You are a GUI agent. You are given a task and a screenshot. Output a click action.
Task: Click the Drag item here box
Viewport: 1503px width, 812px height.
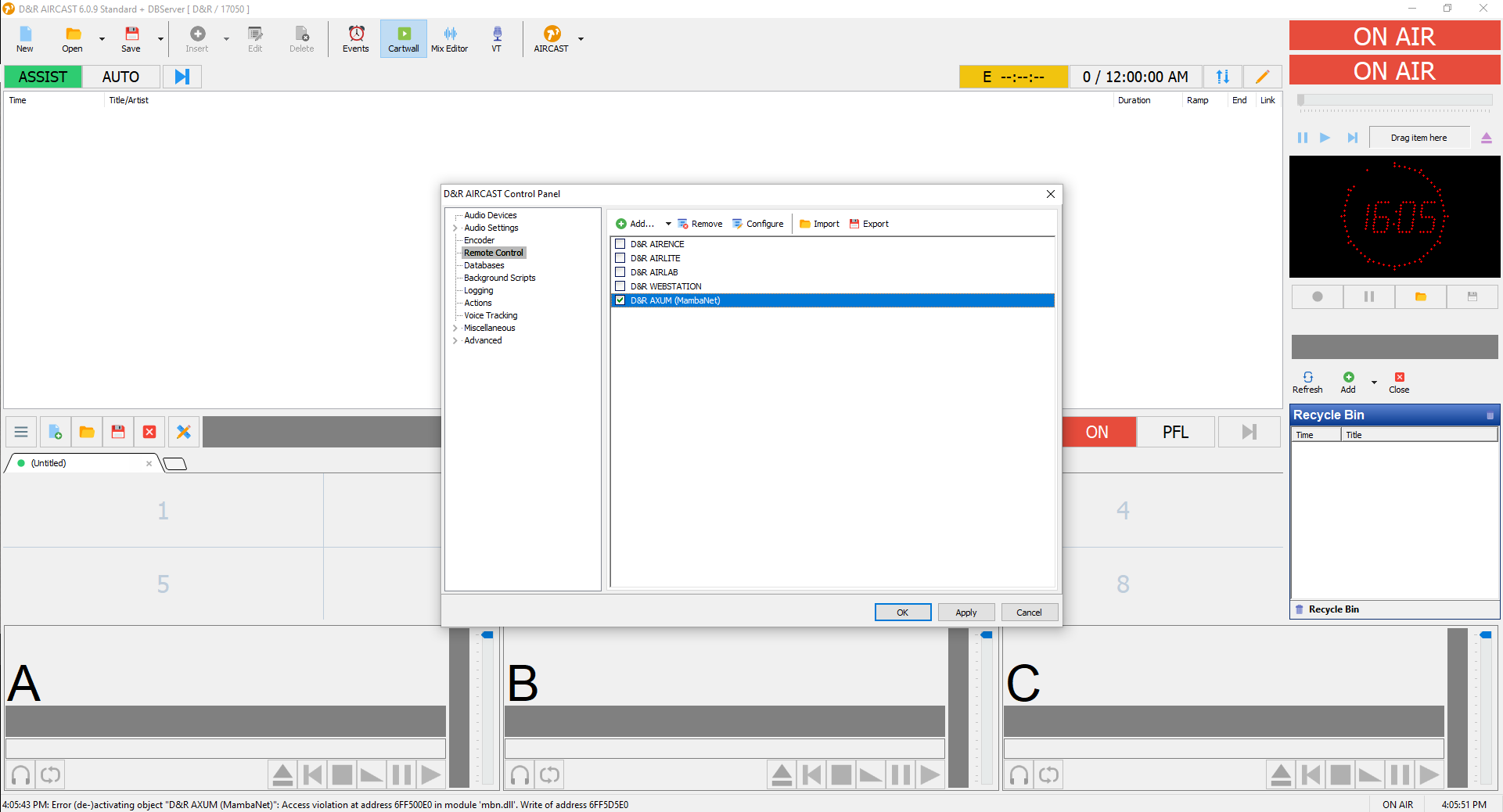point(1418,138)
